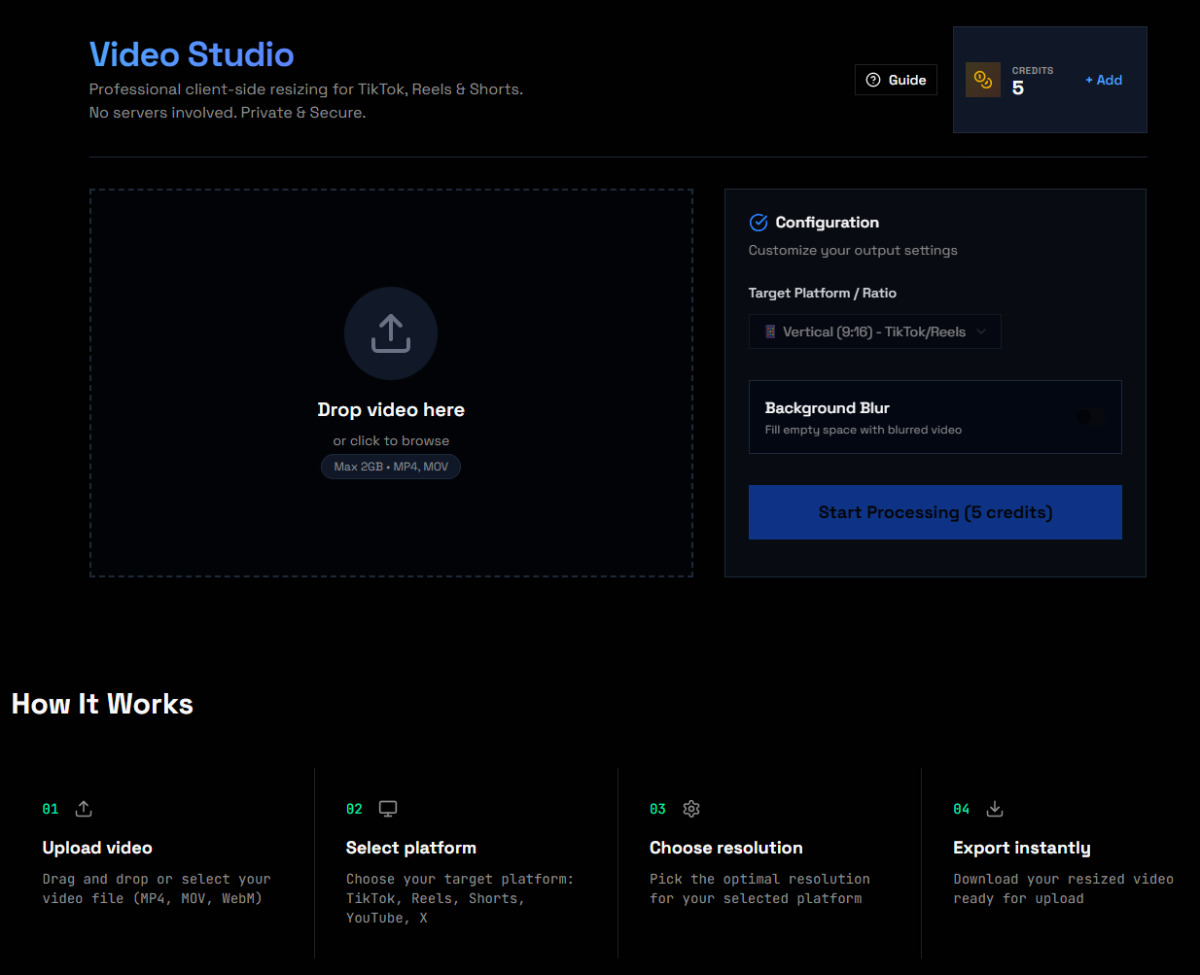Click the phone icon in platform selector
This screenshot has height=975, width=1200.
770,332
